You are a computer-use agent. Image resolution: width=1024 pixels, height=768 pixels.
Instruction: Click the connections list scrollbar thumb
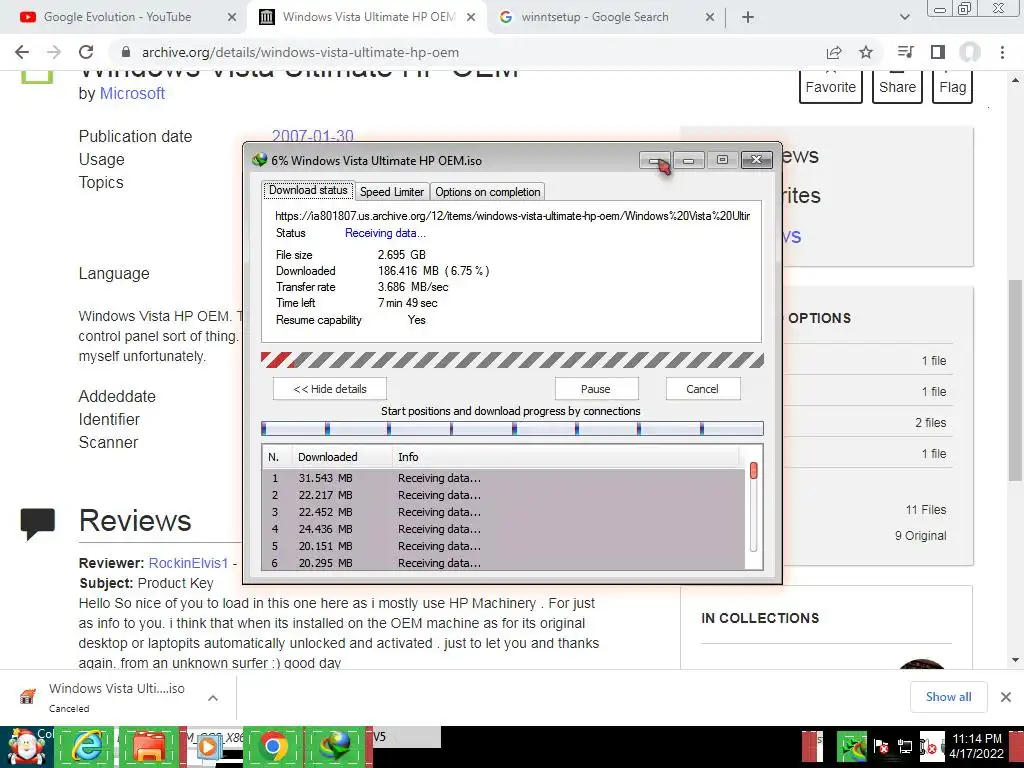tap(754, 470)
